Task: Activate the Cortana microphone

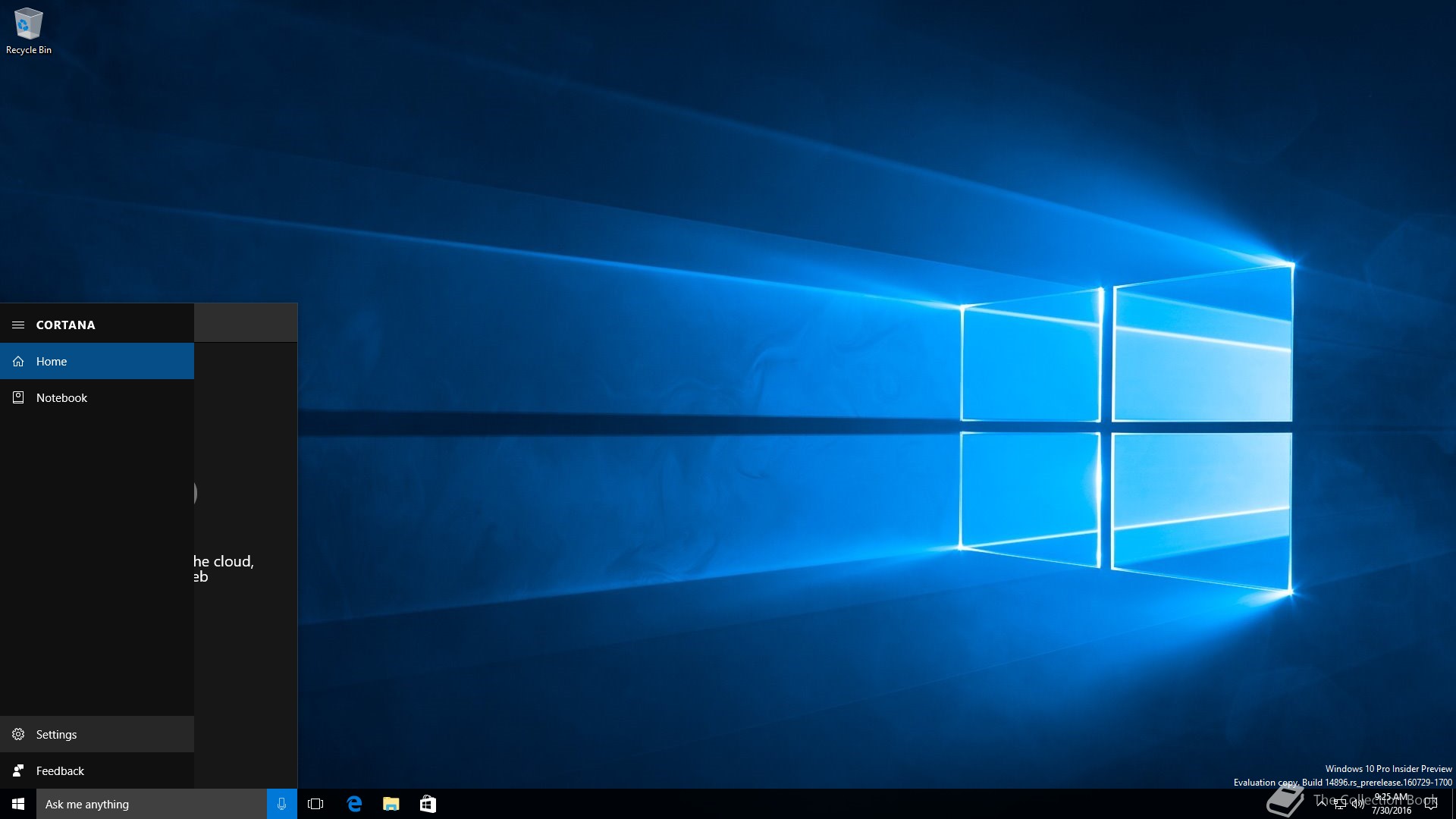Action: click(281, 804)
